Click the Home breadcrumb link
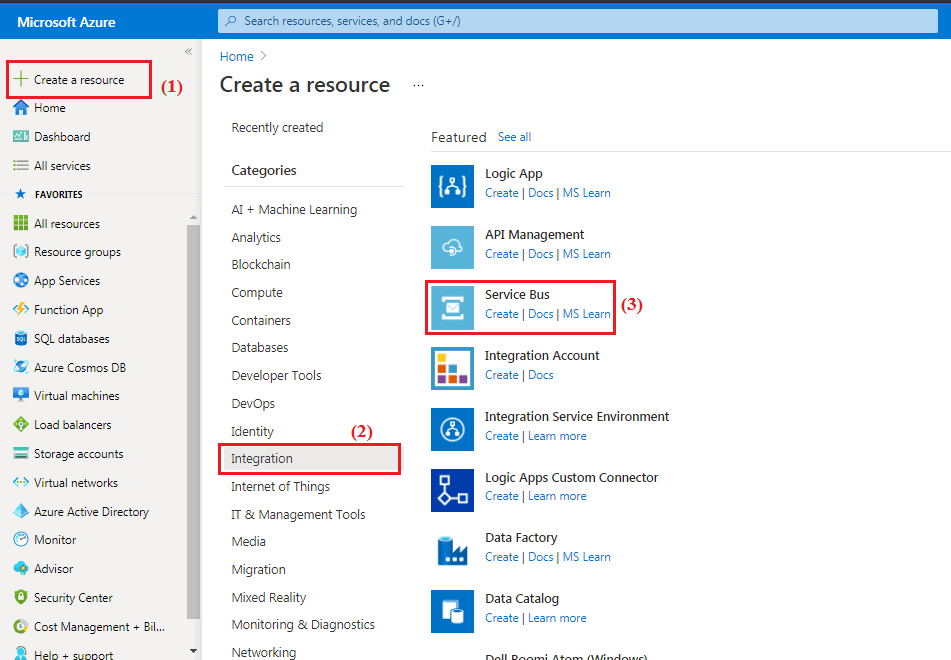The image size is (951, 660). [236, 56]
